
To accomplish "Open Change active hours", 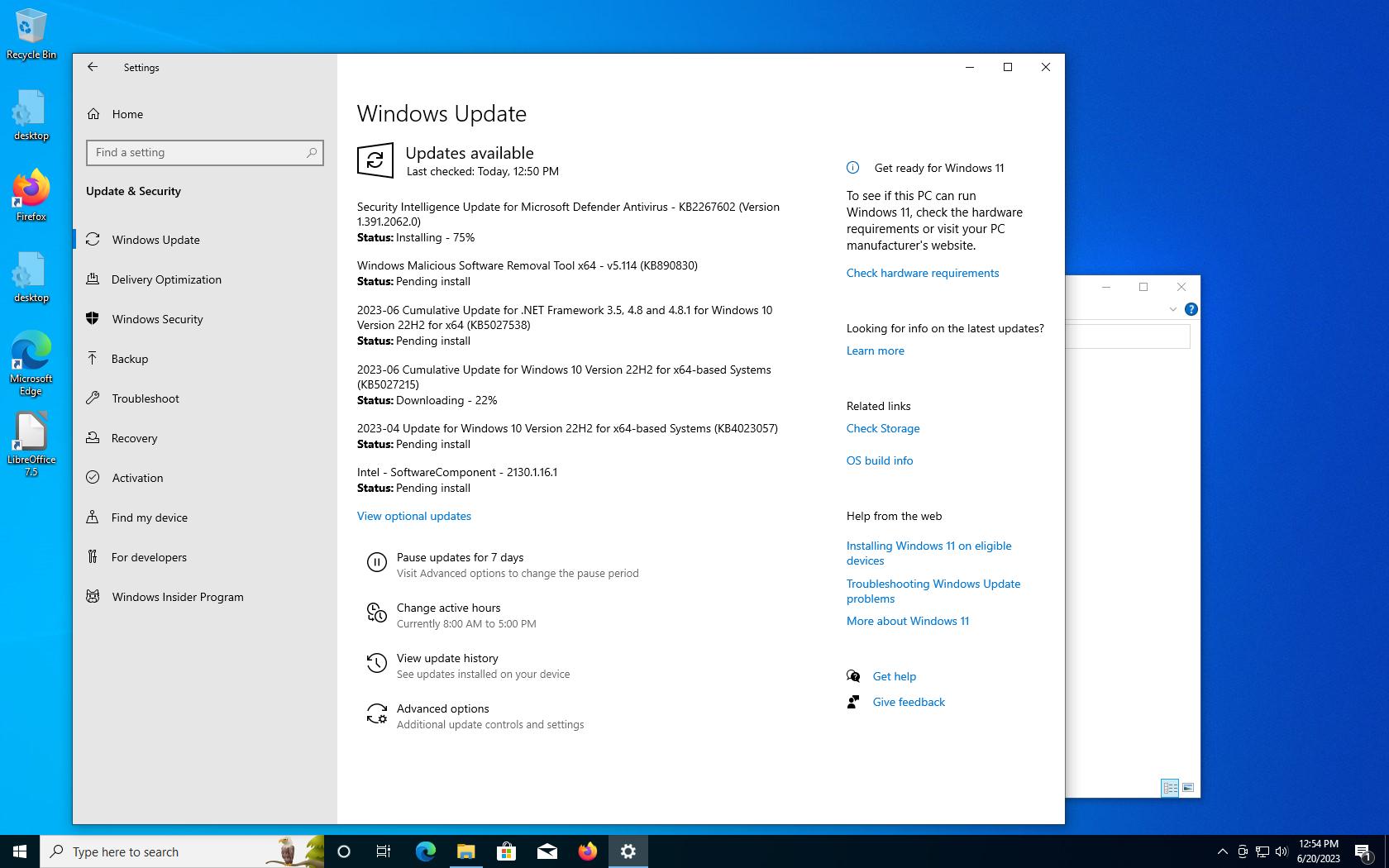I will click(x=448, y=608).
